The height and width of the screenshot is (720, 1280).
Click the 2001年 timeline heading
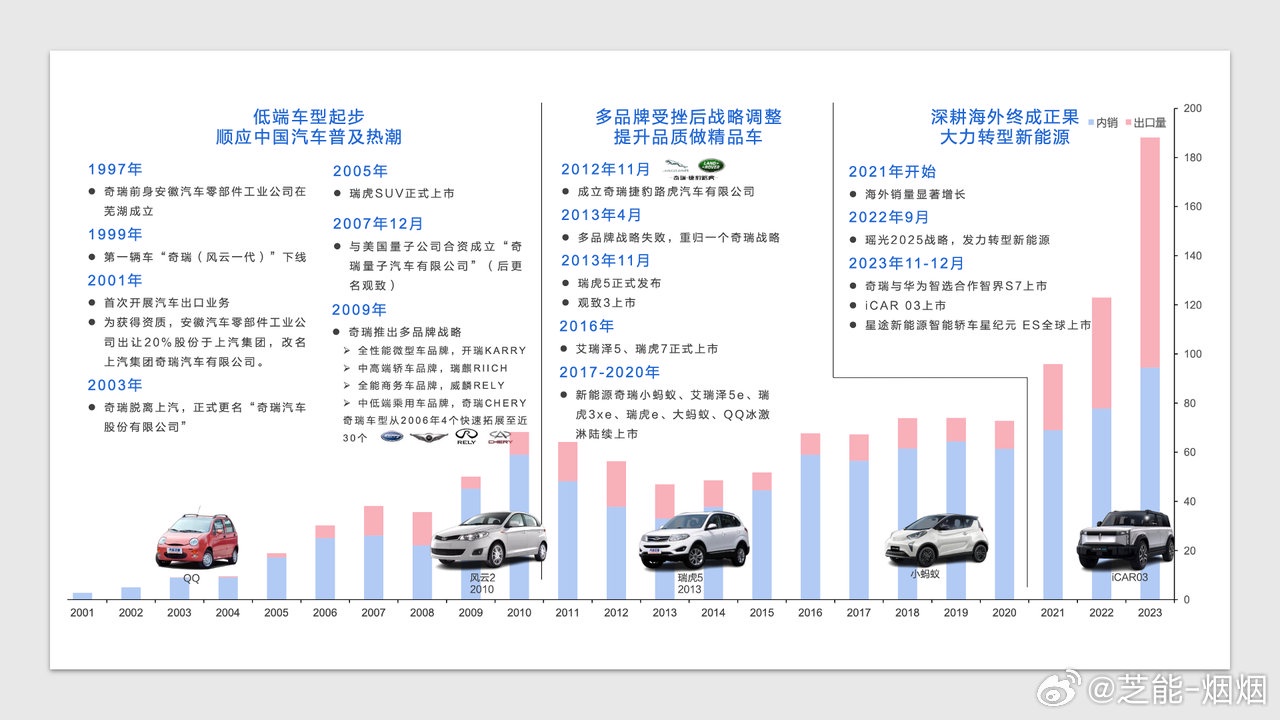[115, 280]
